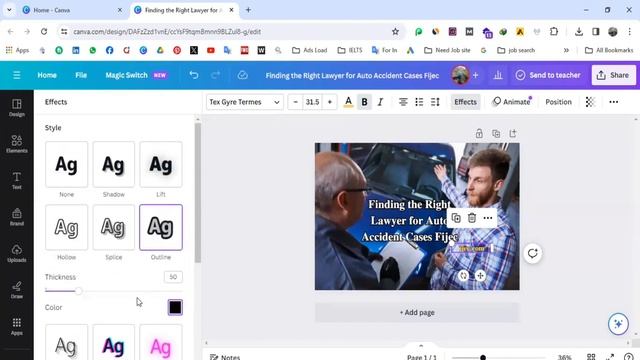This screenshot has height=360, width=640.
Task: Decrease the font size
Action: 296,102
